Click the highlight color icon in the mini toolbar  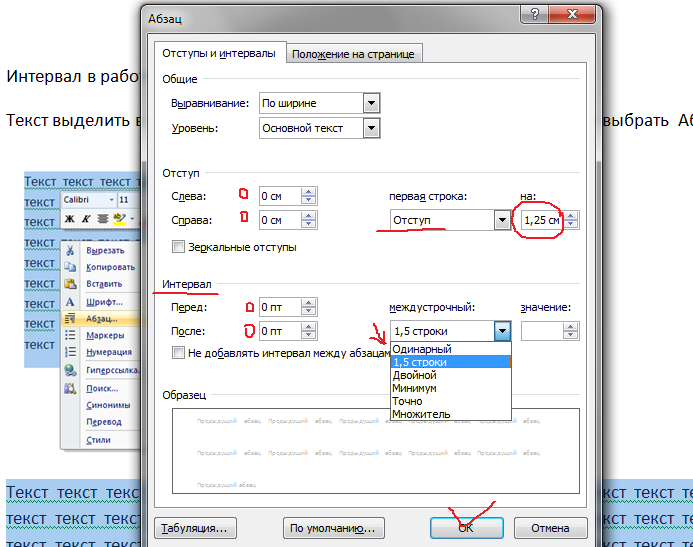[x=119, y=218]
